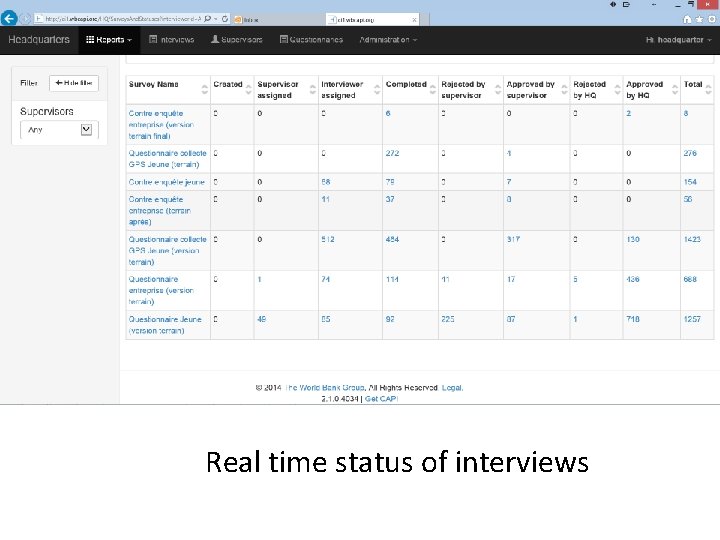Open the Interviews nav item
This screenshot has height=540, width=720.
click(172, 40)
